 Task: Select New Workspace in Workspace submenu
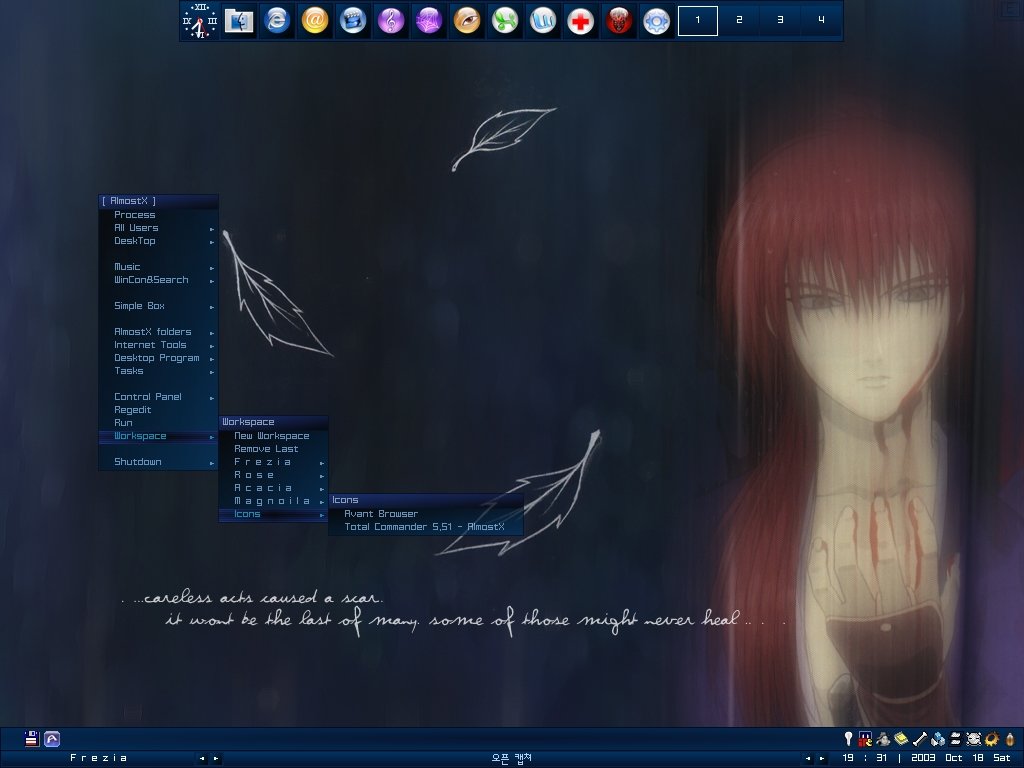[x=273, y=436]
